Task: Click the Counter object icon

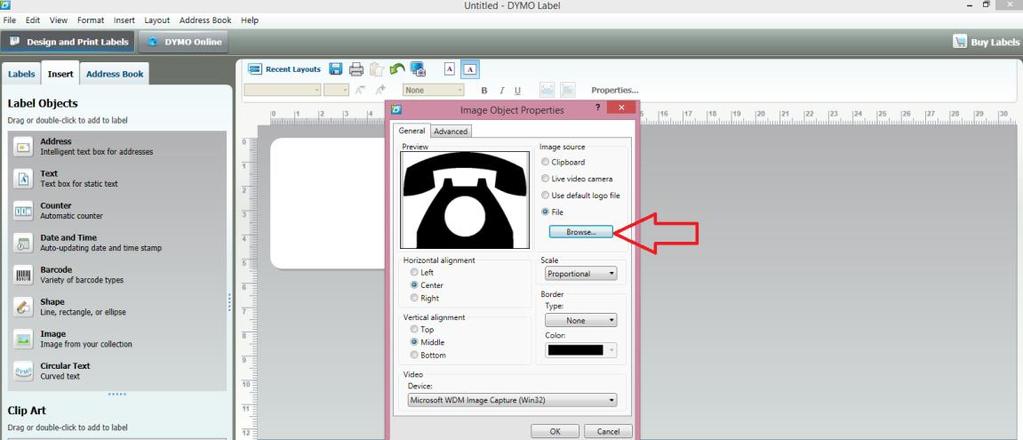Action: pyautogui.click(x=23, y=211)
